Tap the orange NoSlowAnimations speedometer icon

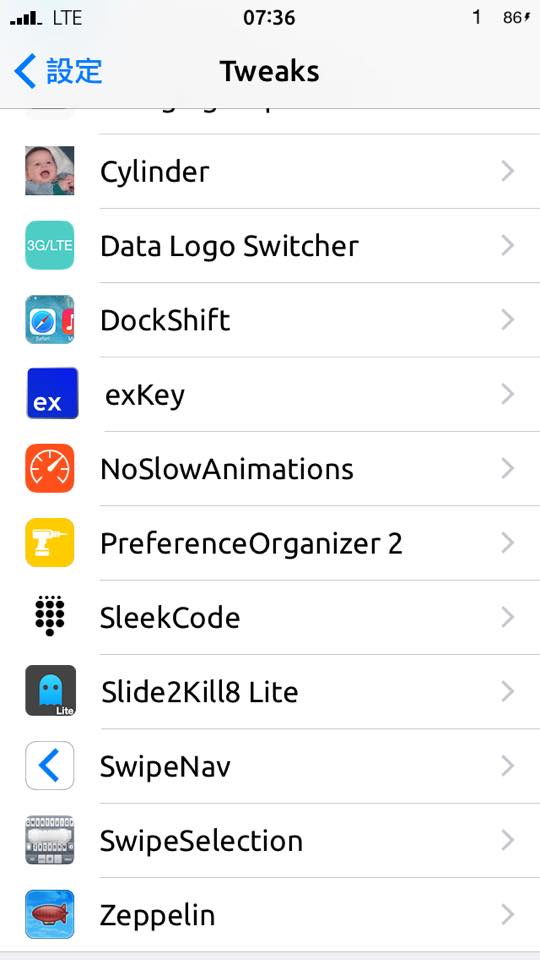50,468
